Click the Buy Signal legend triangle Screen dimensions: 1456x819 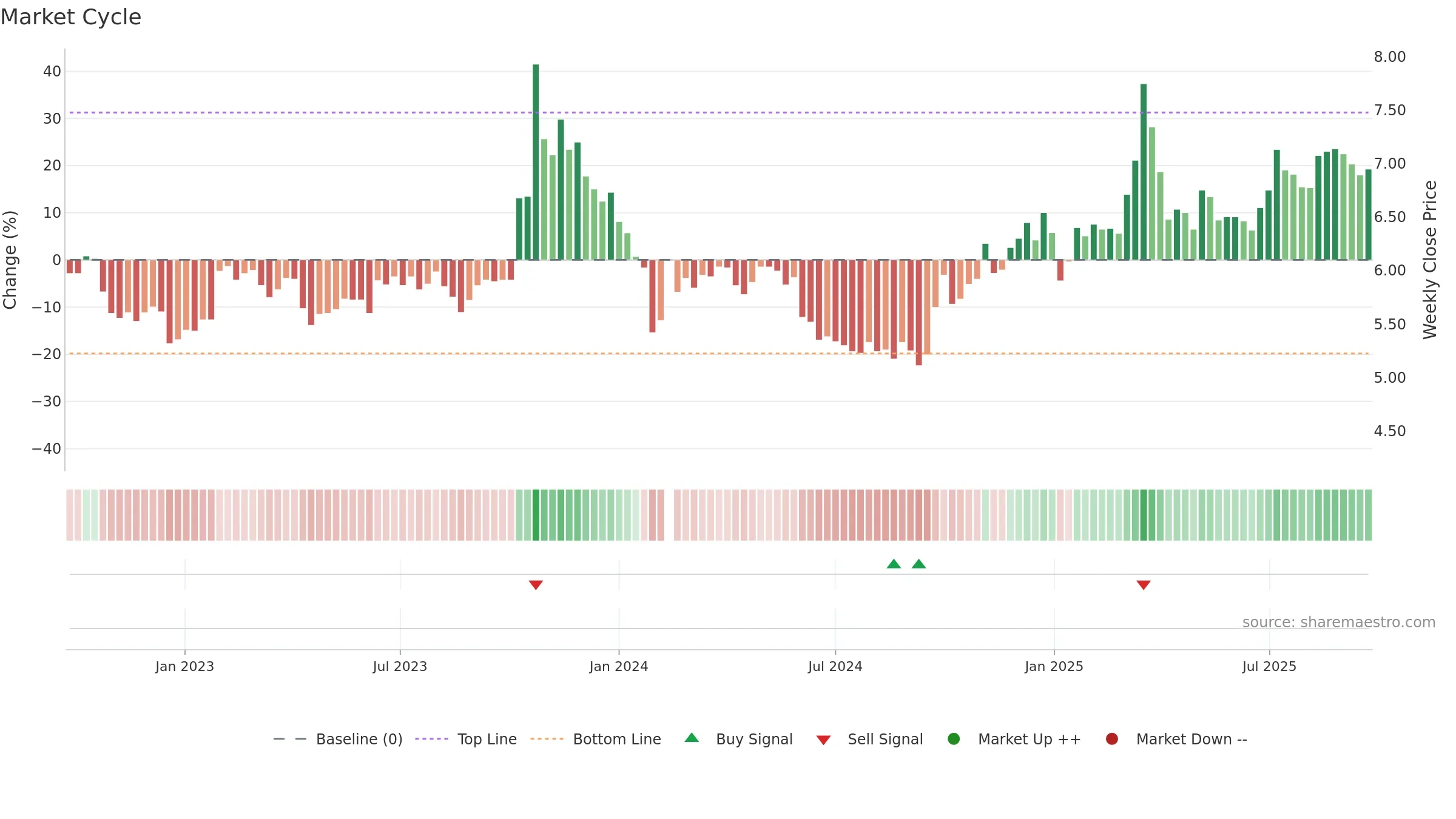pos(692,738)
